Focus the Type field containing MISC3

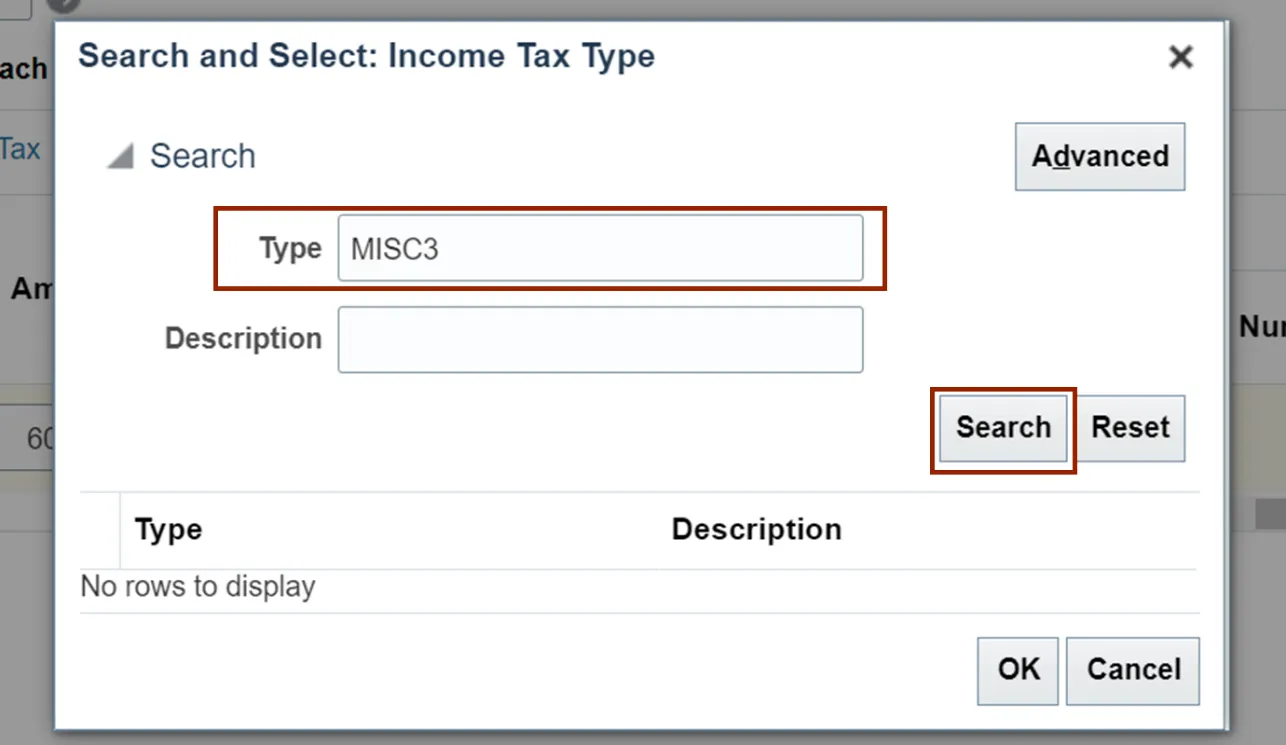tap(600, 249)
